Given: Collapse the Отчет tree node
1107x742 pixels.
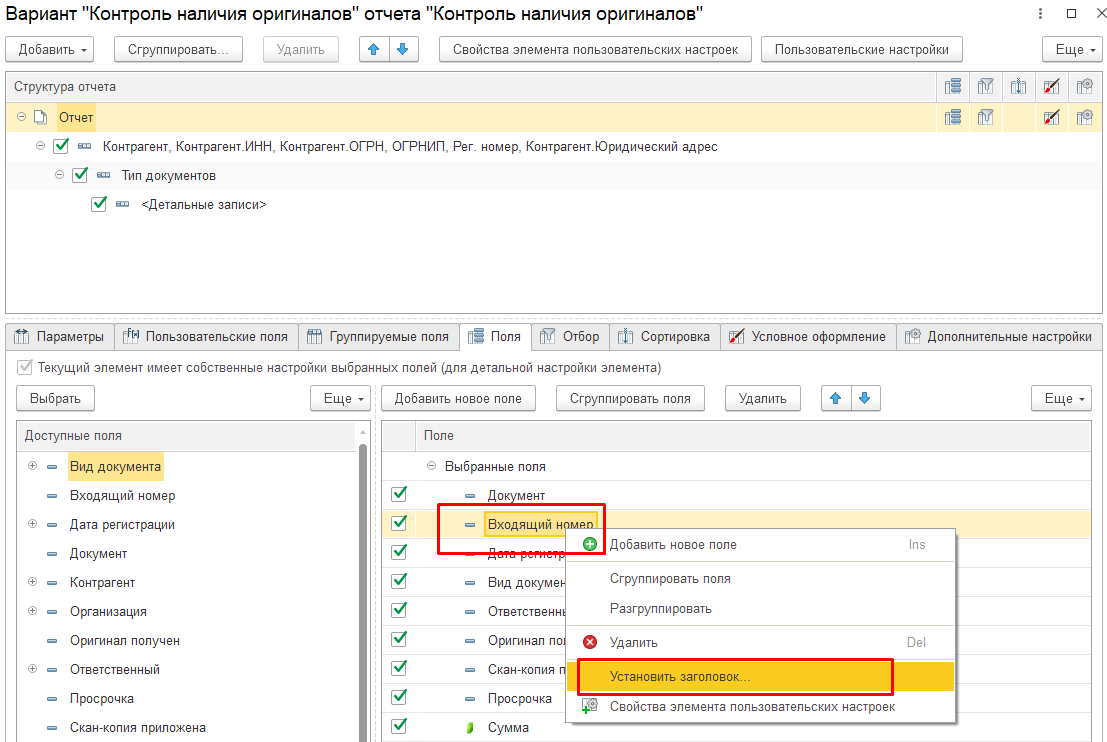Looking at the screenshot, I should [x=21, y=116].
